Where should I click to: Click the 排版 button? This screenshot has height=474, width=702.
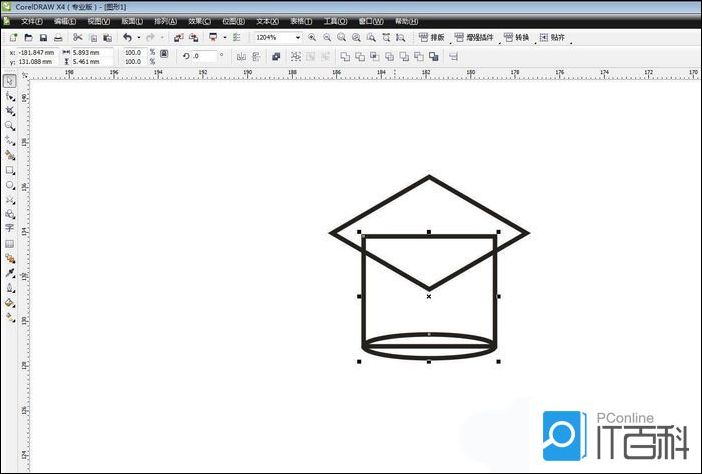click(432, 37)
